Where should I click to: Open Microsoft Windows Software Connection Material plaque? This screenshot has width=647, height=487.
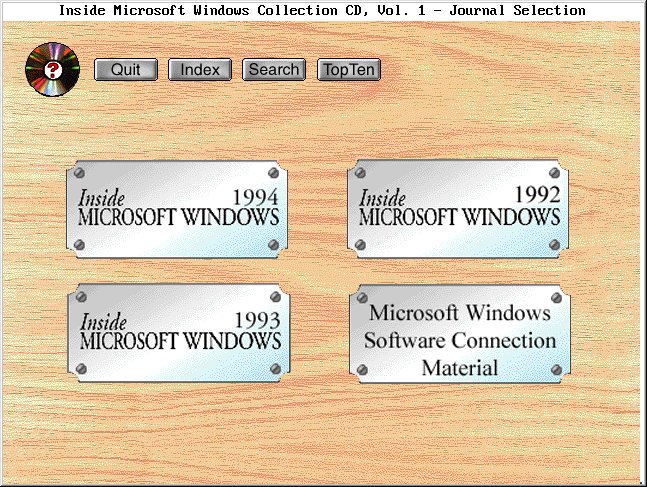click(460, 333)
